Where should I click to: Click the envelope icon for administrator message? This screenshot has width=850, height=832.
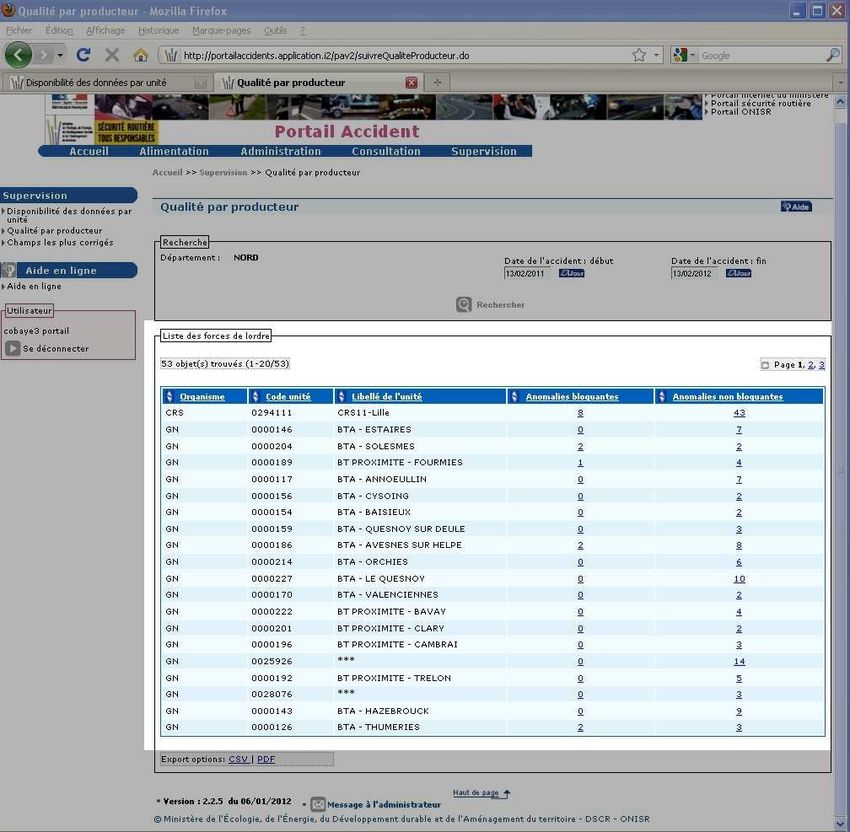point(318,804)
